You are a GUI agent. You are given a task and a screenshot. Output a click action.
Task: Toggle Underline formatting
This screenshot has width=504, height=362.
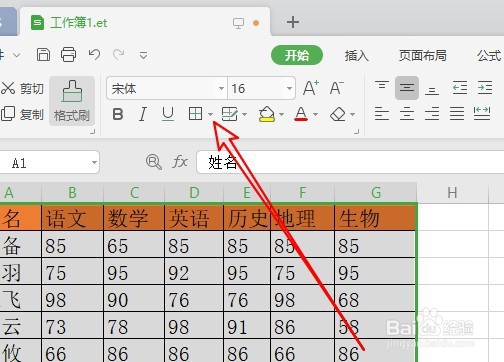click(168, 114)
